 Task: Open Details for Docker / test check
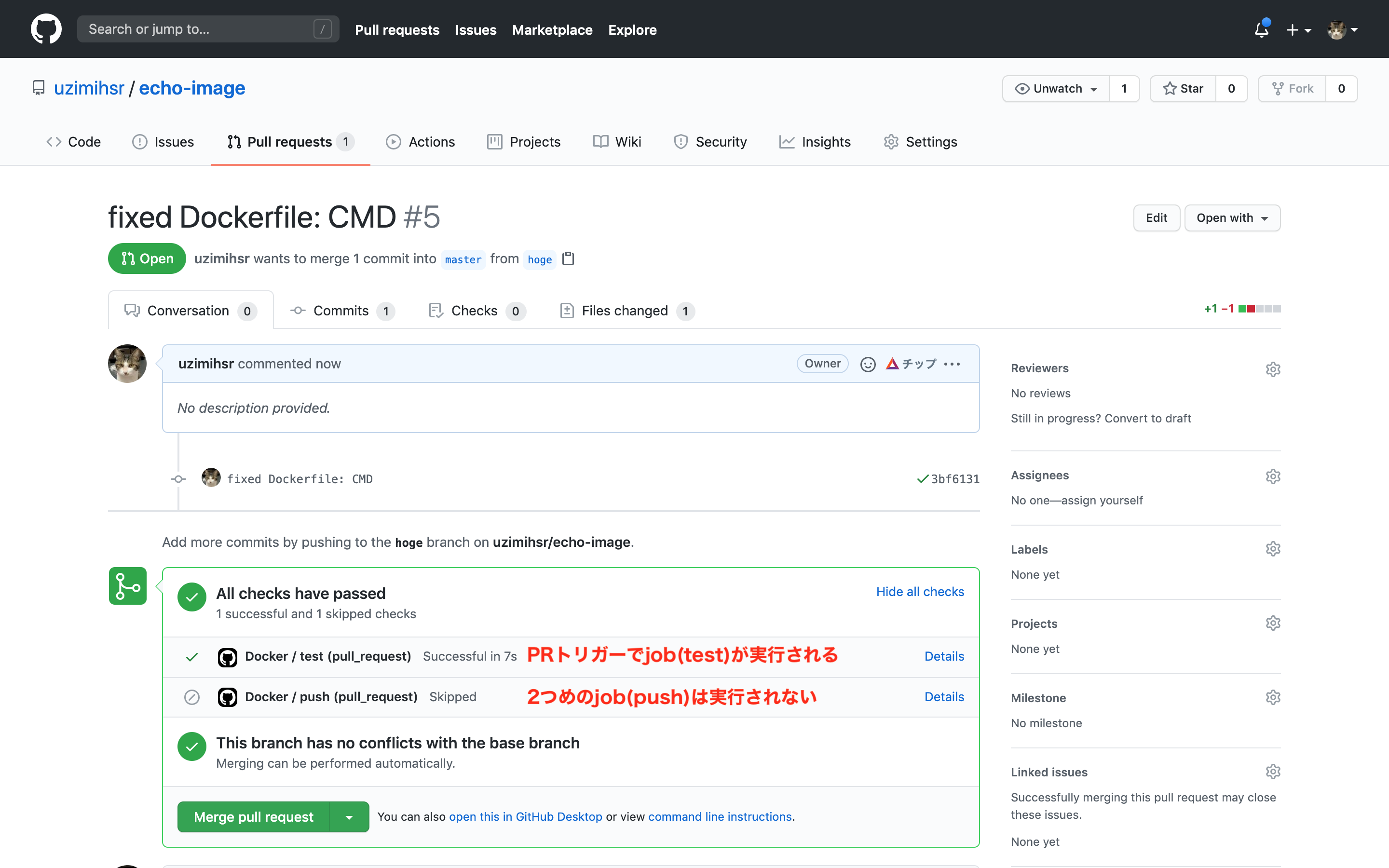pyautogui.click(x=944, y=656)
